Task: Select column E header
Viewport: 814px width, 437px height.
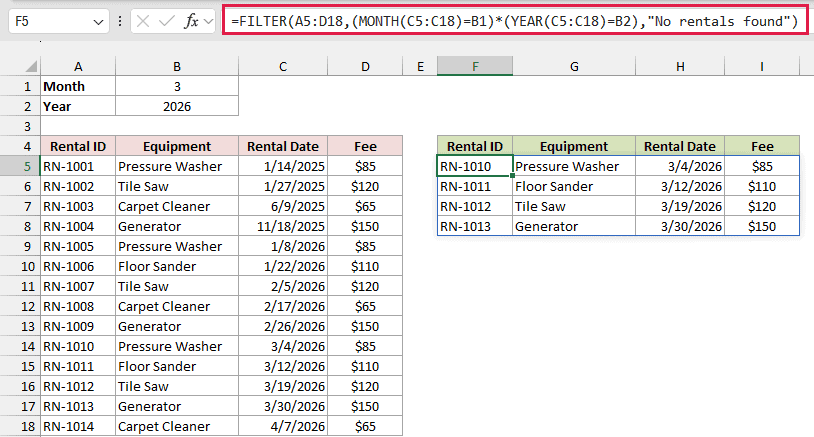Action: click(x=420, y=66)
